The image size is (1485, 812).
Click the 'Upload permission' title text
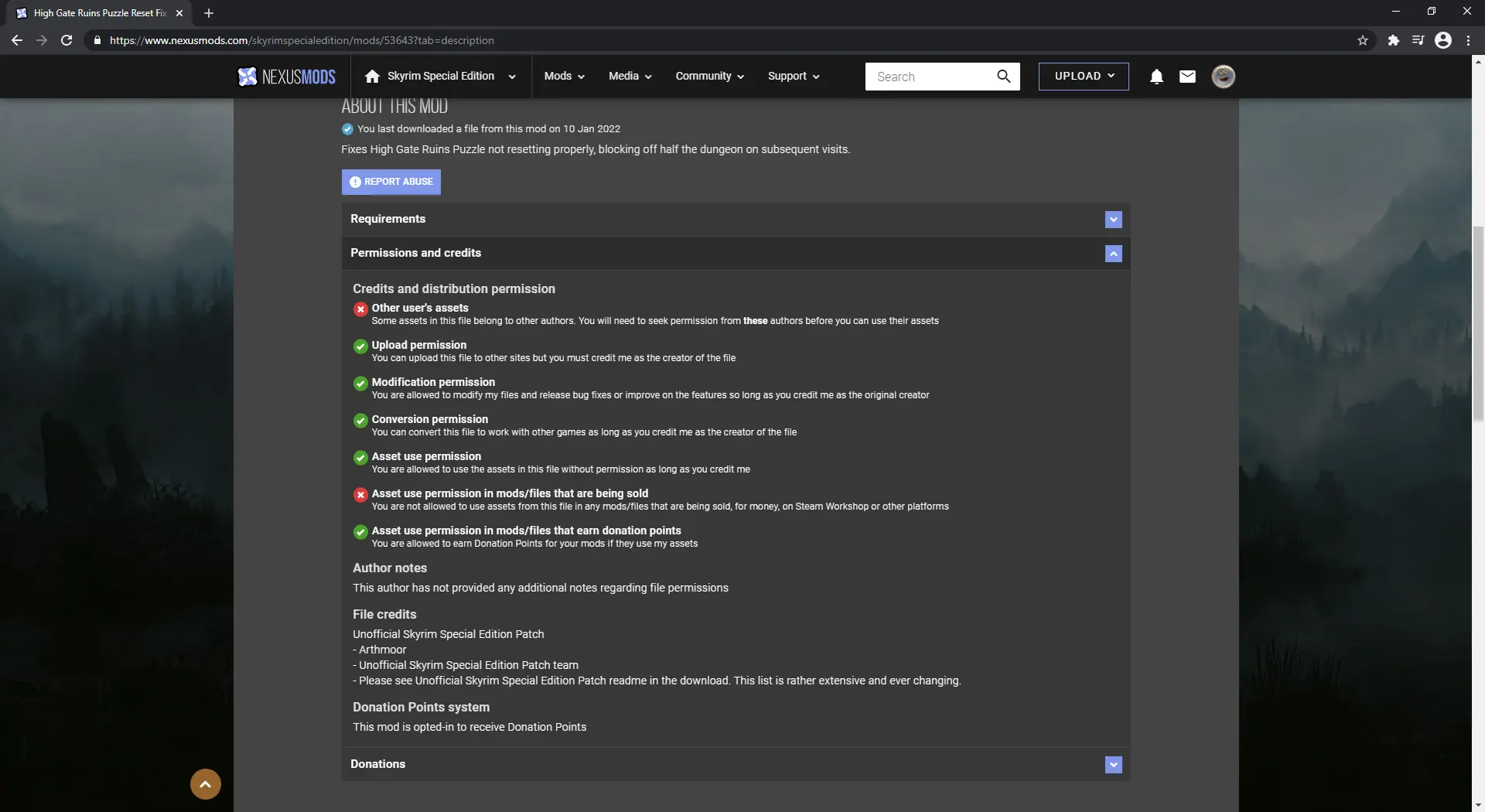tap(419, 345)
